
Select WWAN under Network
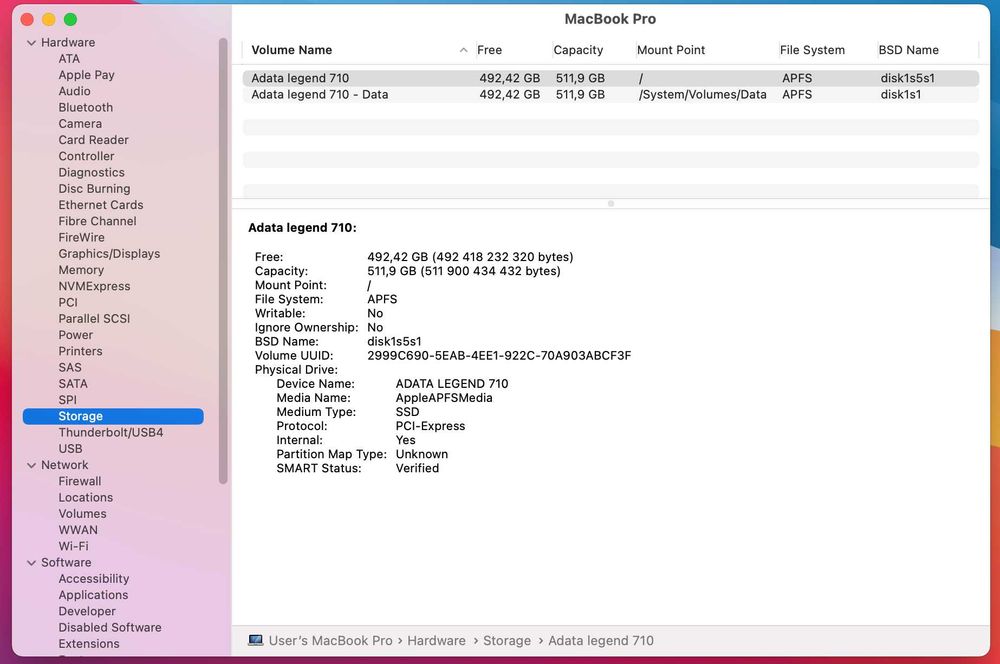pos(78,530)
